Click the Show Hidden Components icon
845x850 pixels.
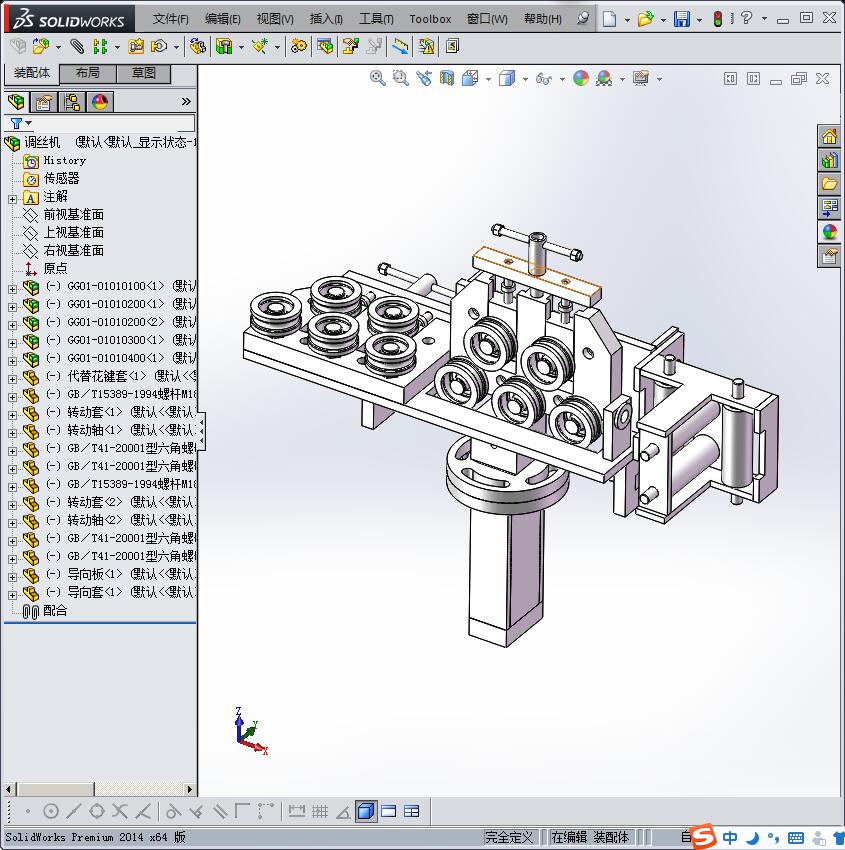click(x=197, y=47)
